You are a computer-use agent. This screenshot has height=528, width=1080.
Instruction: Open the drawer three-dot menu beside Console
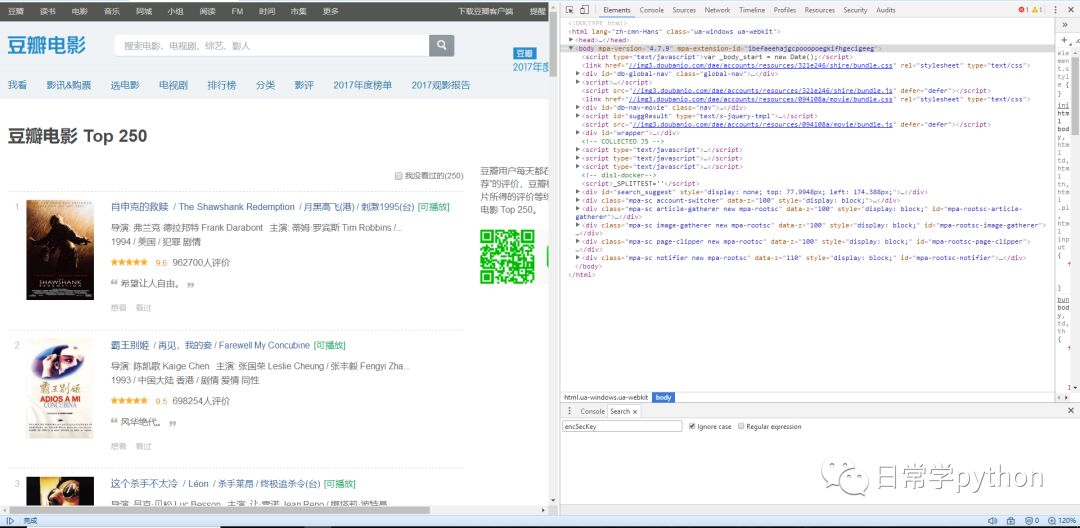click(x=570, y=411)
